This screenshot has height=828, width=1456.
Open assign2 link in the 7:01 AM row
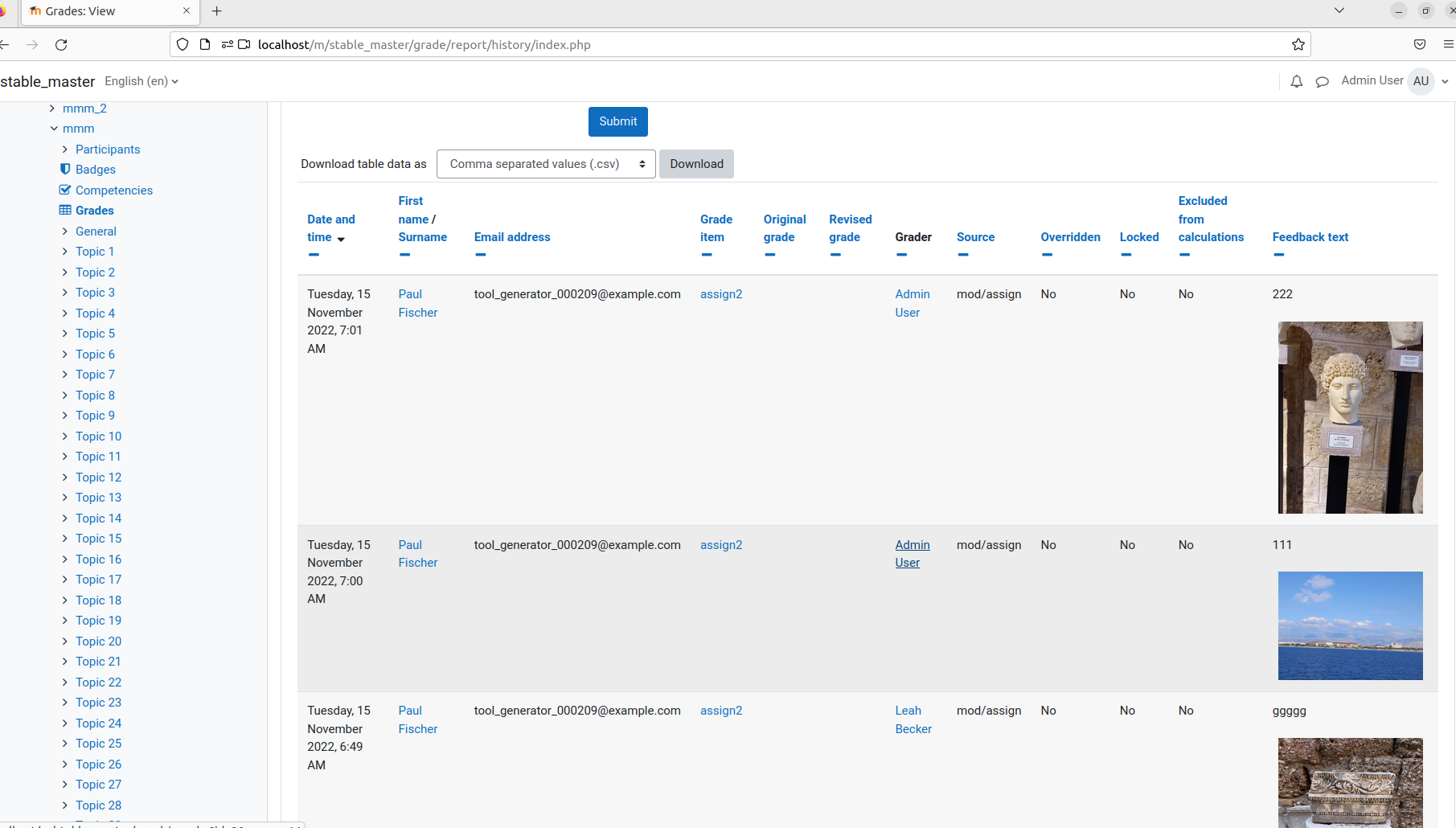click(x=721, y=294)
